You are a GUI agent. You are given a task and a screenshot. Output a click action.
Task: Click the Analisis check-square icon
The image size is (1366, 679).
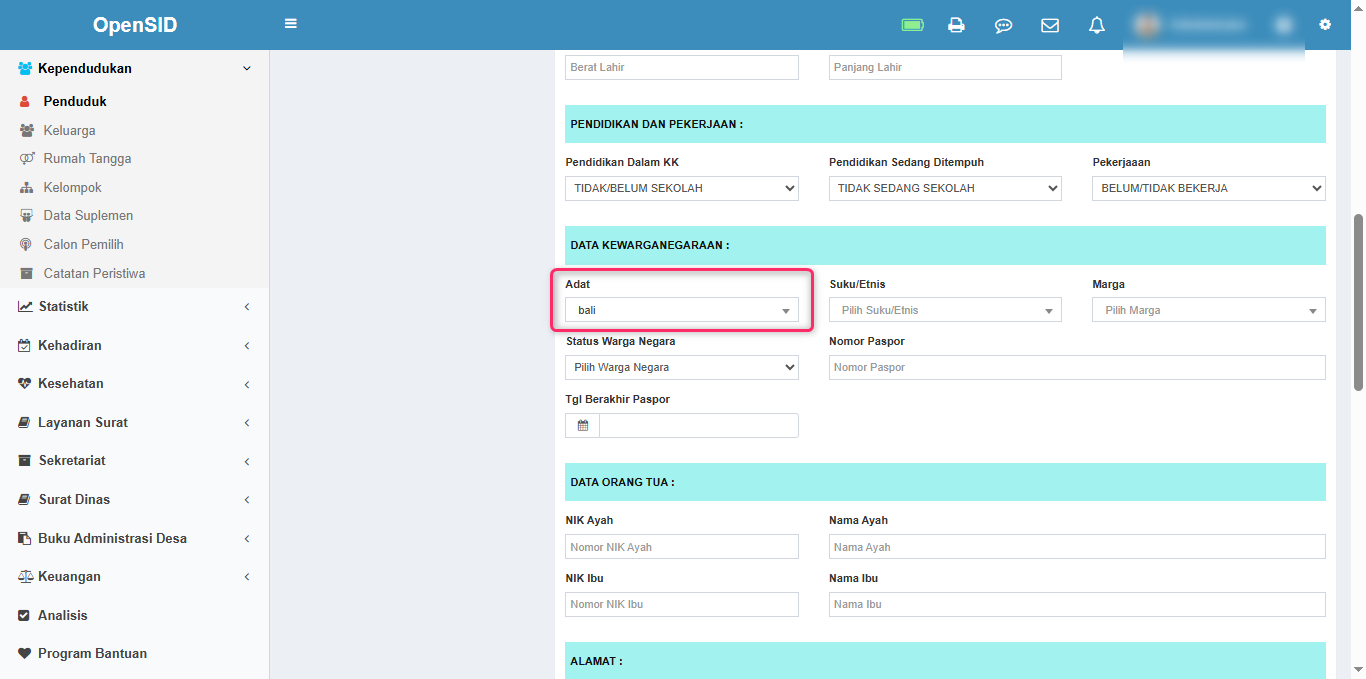(25, 616)
